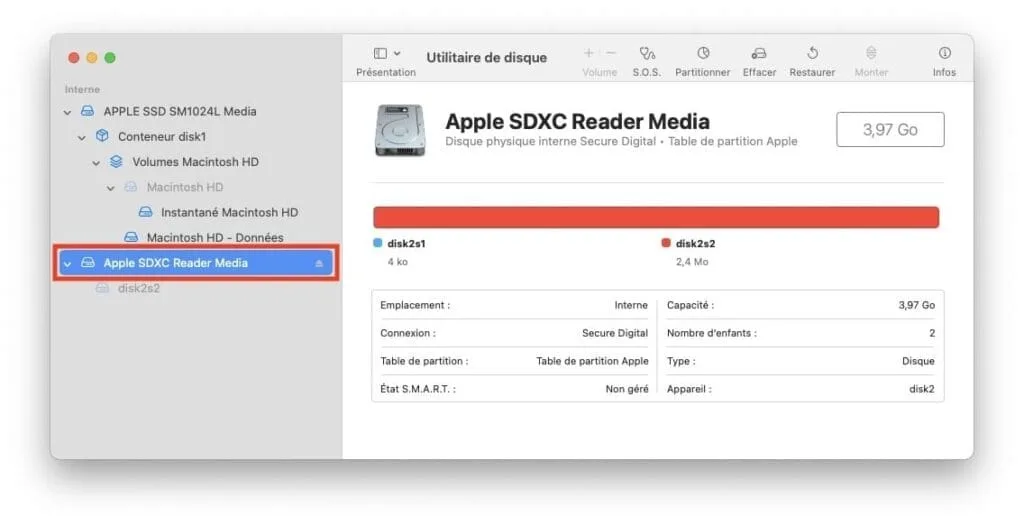
Task: Click the Emplacement value Interne
Action: [631, 305]
